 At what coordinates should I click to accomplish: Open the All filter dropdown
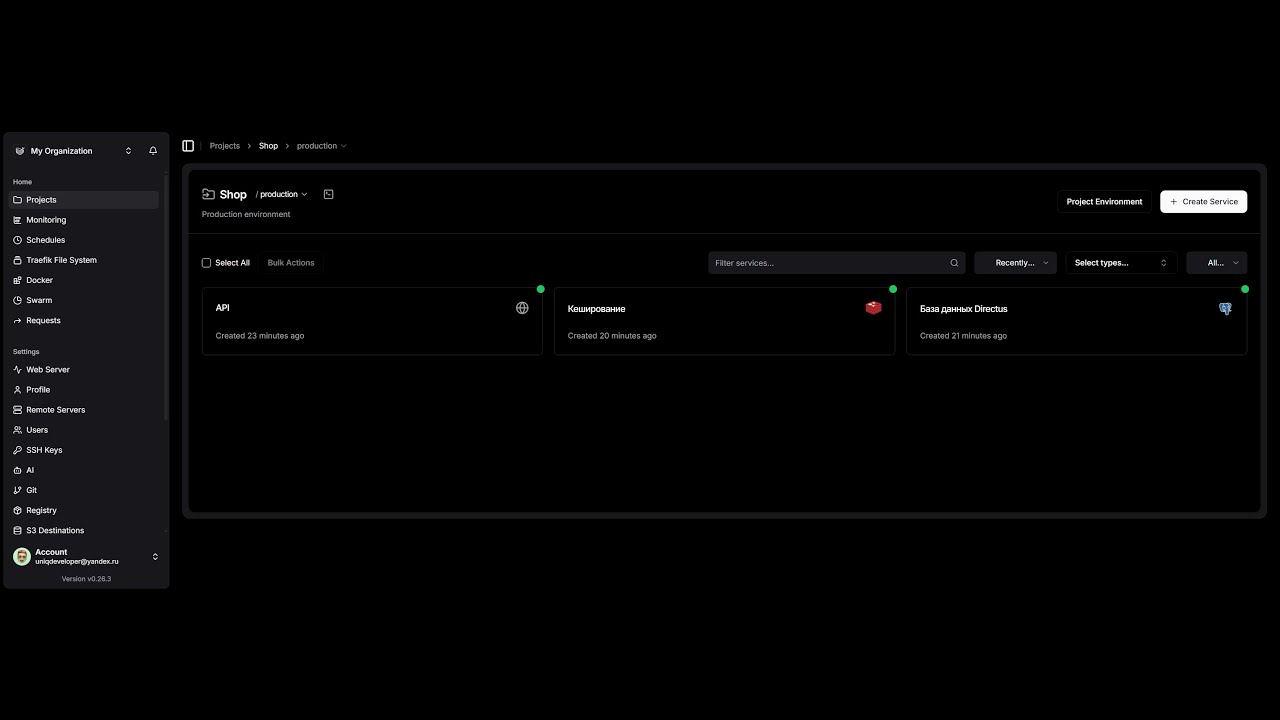[1216, 263]
